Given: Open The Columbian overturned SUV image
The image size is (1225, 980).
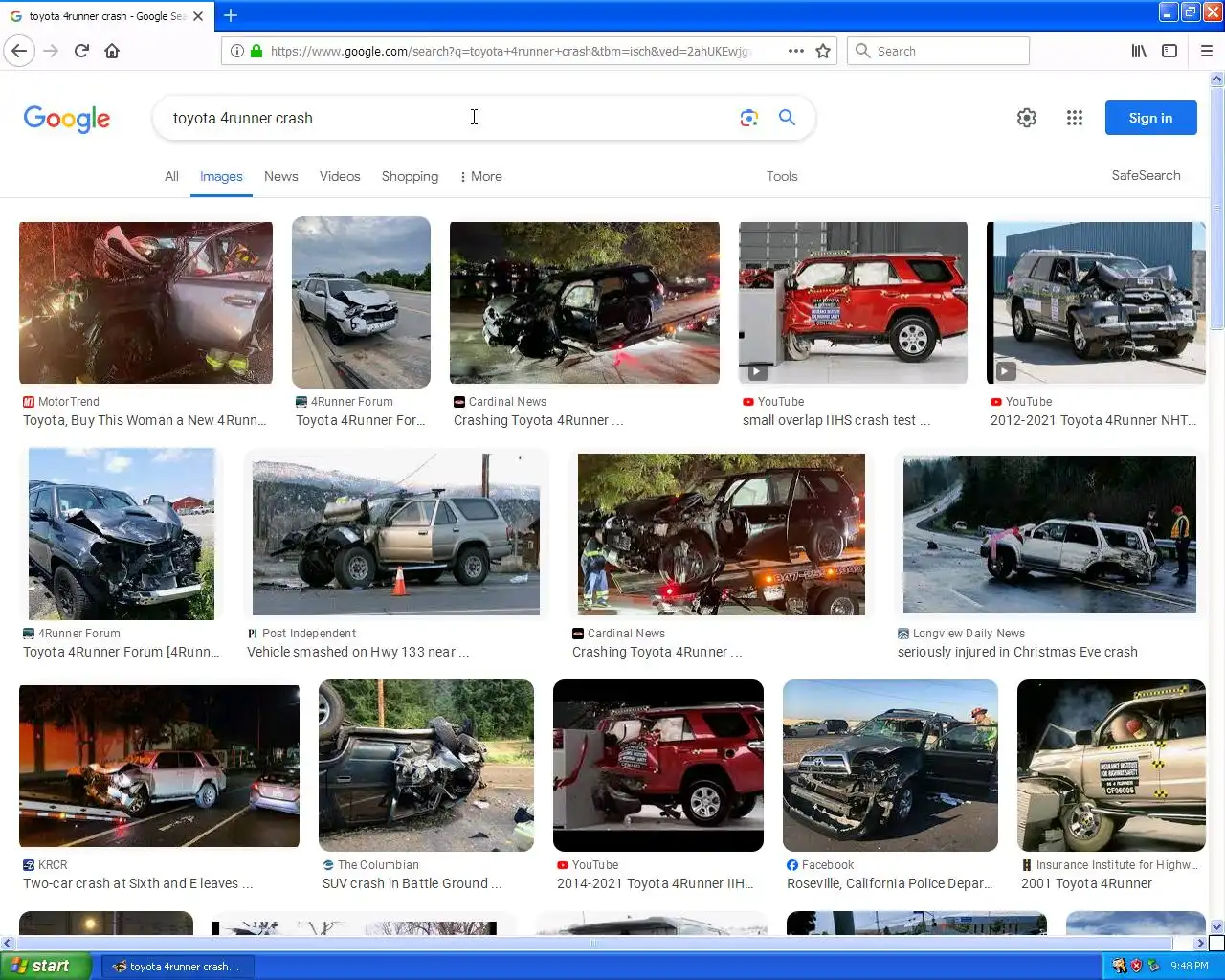Looking at the screenshot, I should point(426,766).
